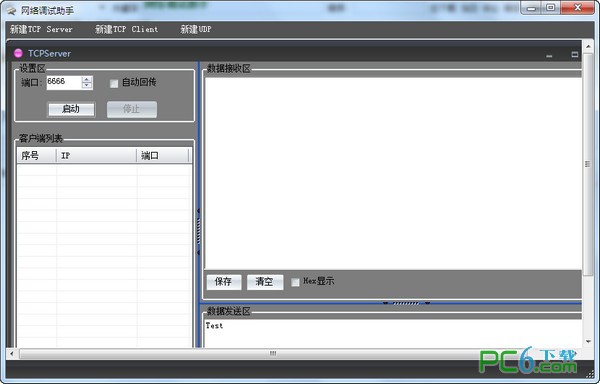Click the 端口 column header in client list
Screen dimensions: 600x384
(x=163, y=156)
